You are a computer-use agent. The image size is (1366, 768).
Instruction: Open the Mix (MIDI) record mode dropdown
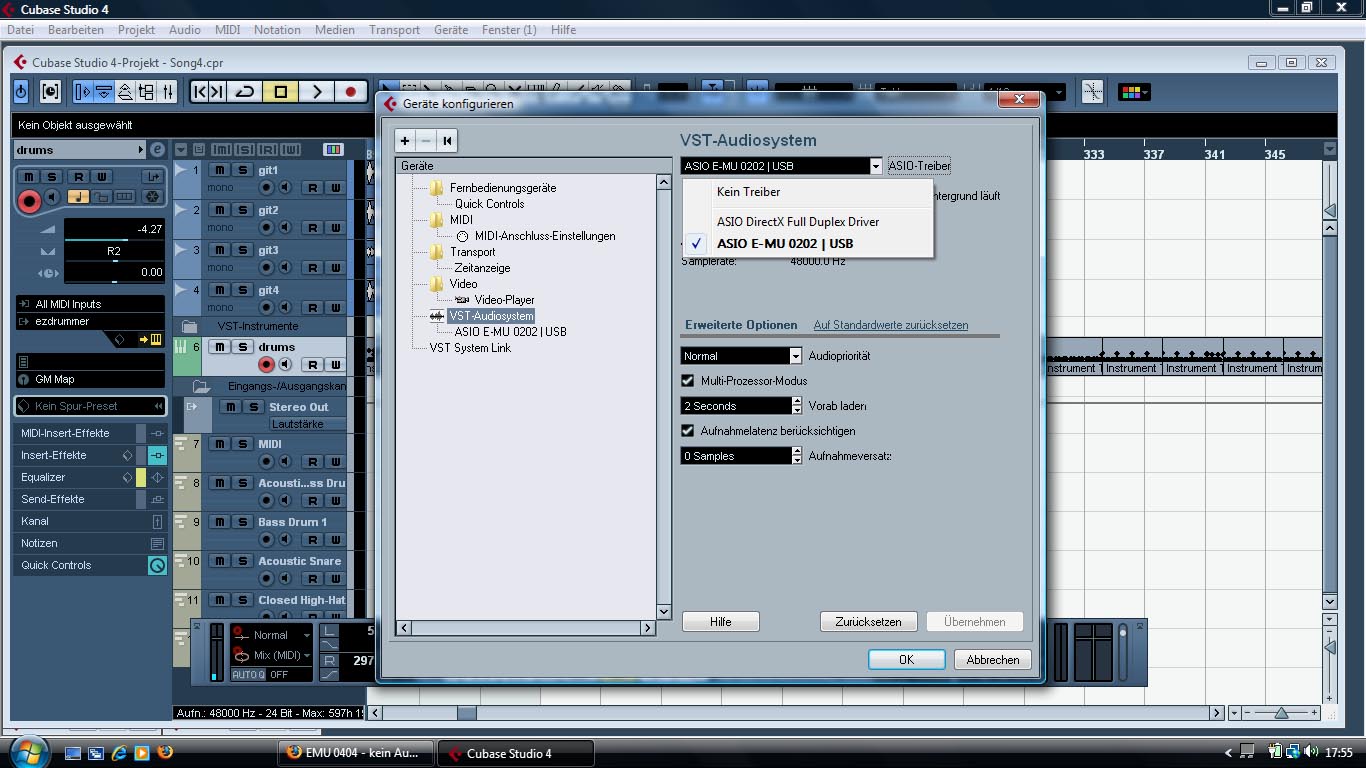pos(272,655)
